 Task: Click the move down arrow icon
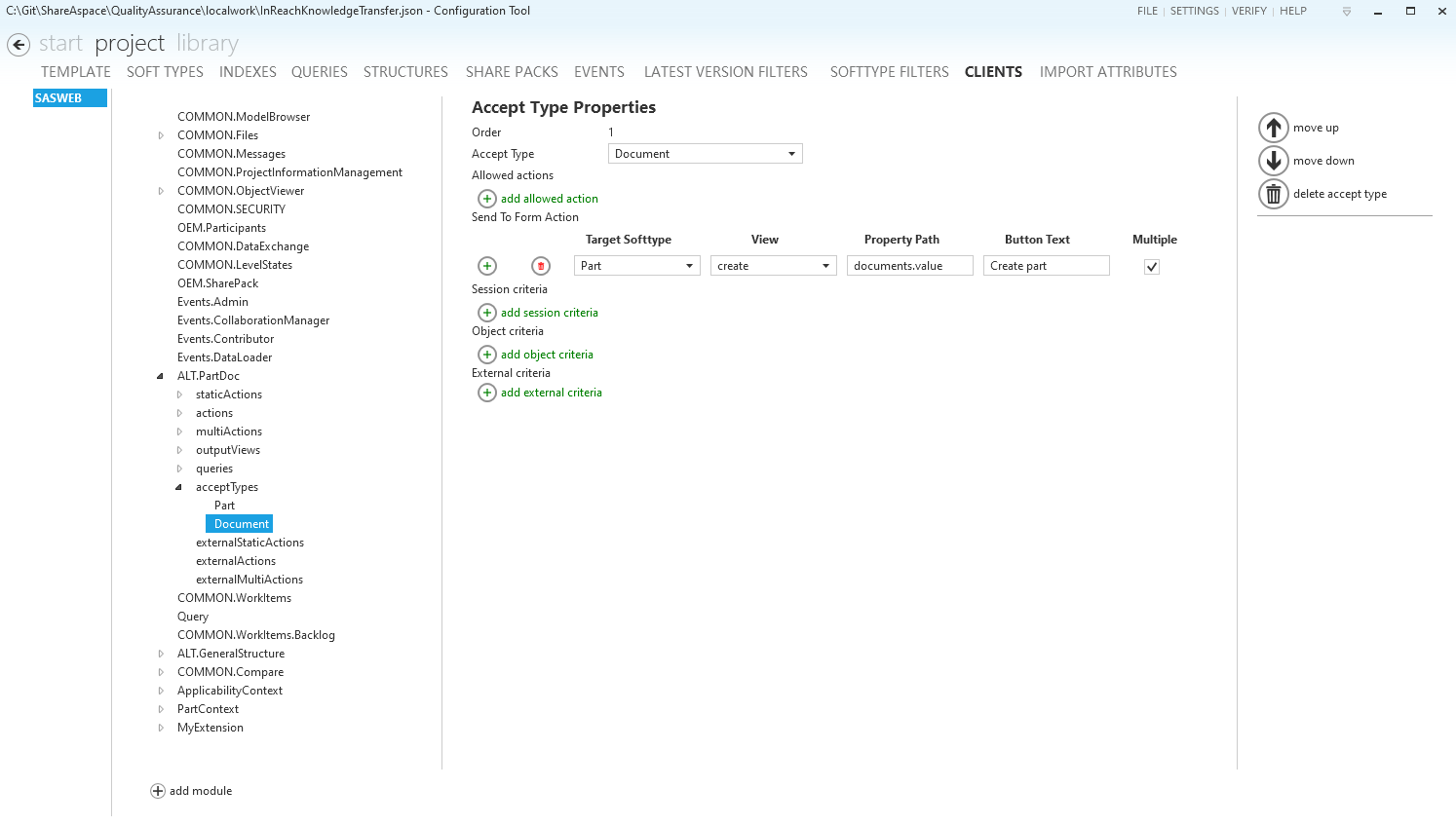coord(1273,161)
